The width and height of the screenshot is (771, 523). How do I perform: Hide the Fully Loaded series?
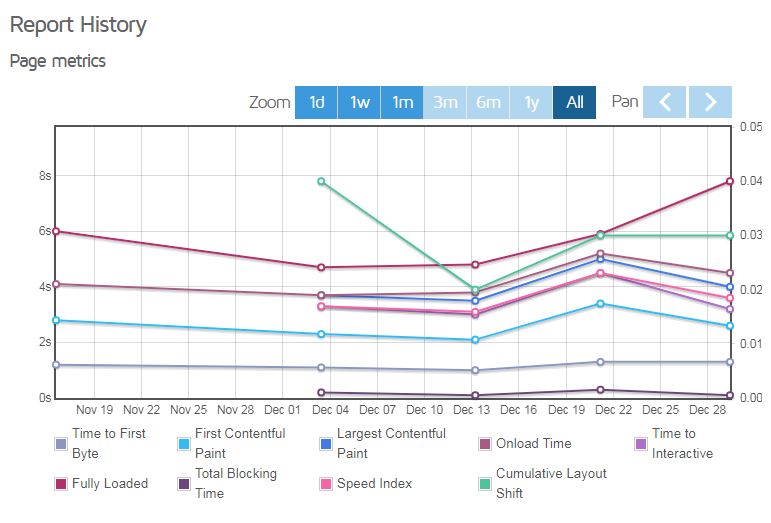pos(101,484)
